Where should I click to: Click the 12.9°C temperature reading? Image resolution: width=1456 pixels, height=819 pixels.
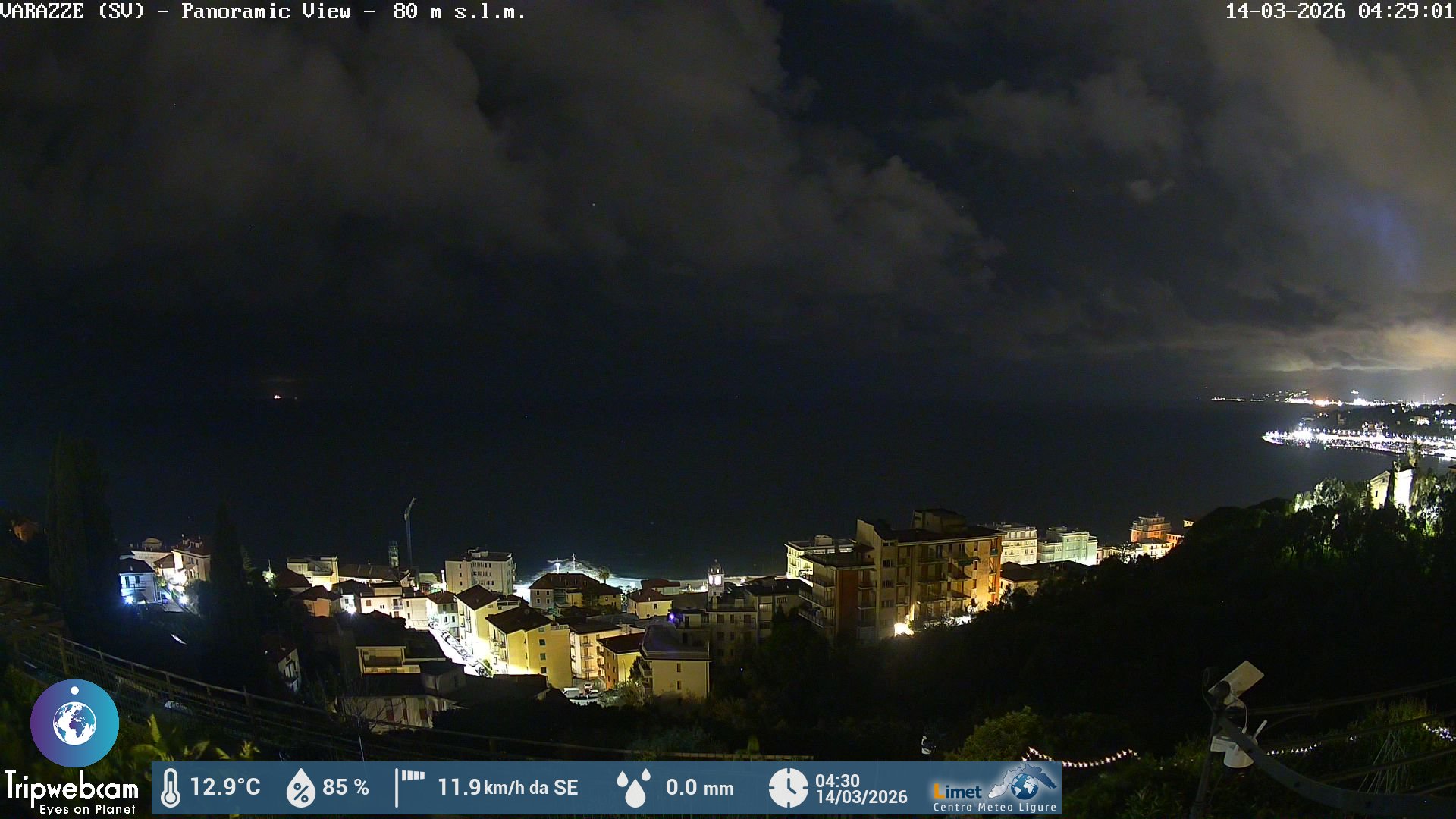click(225, 787)
